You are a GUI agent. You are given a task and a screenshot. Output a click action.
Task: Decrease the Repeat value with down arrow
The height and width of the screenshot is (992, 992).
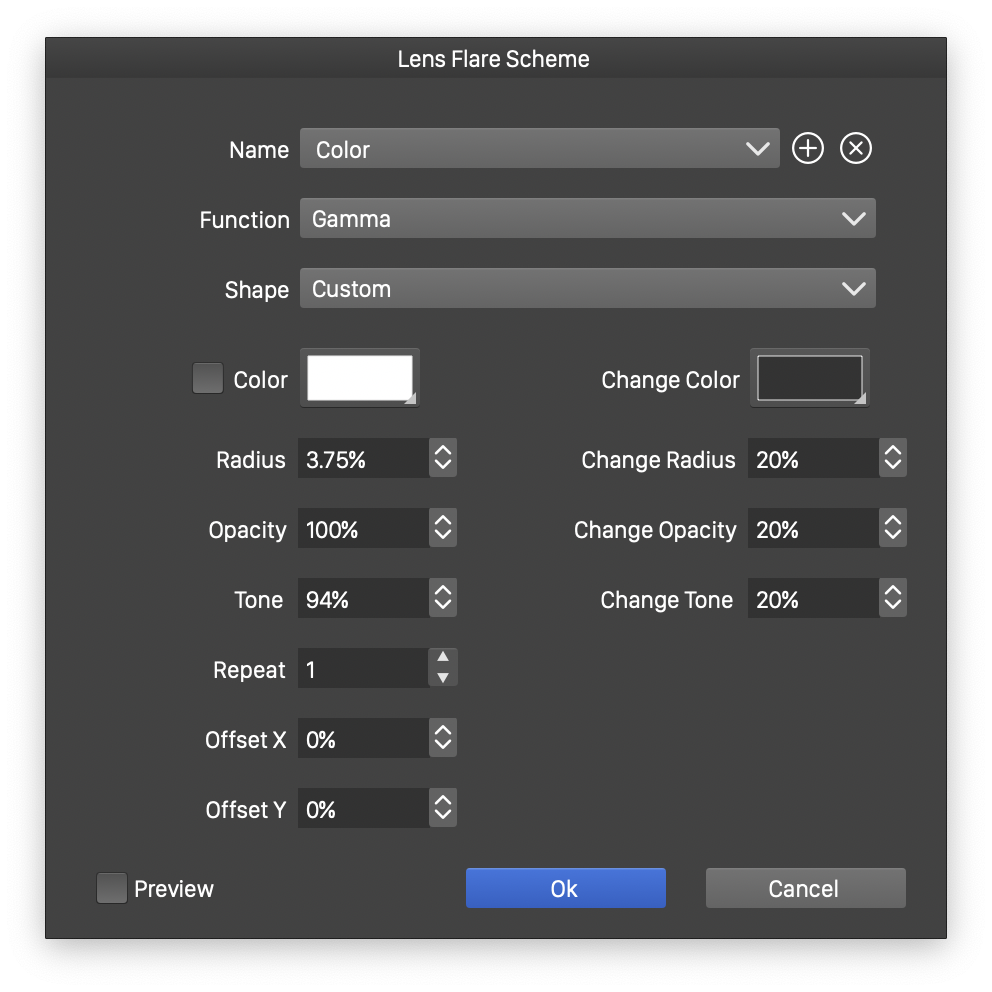(x=443, y=678)
